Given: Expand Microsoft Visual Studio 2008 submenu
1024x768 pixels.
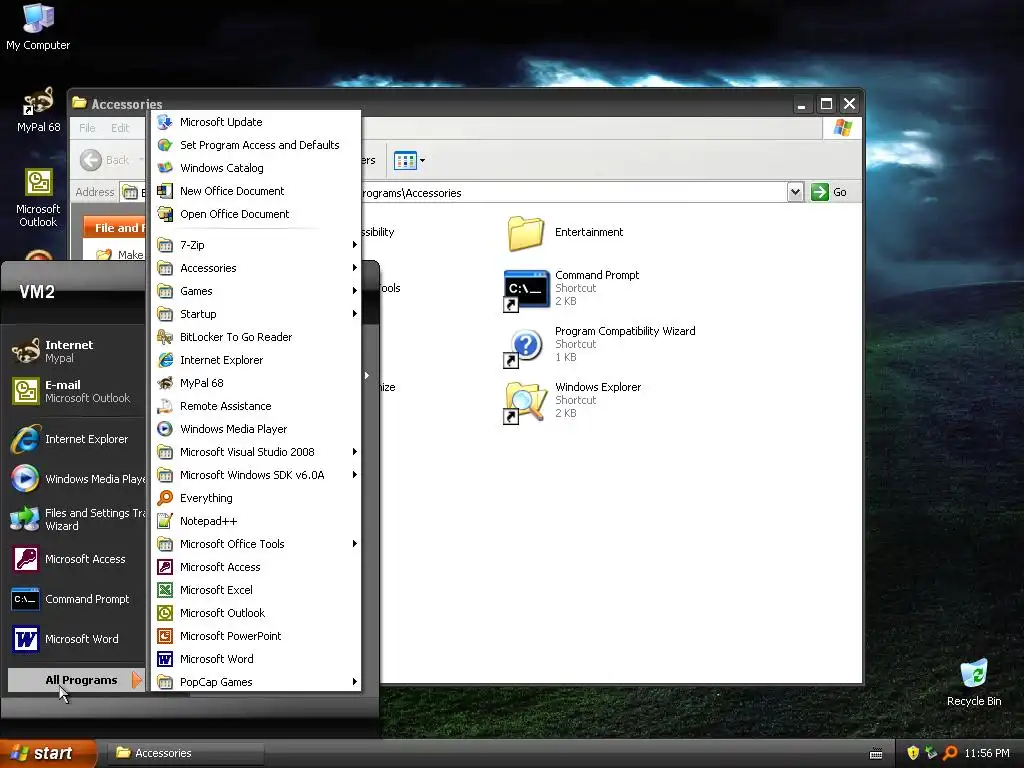Looking at the screenshot, I should pos(256,452).
